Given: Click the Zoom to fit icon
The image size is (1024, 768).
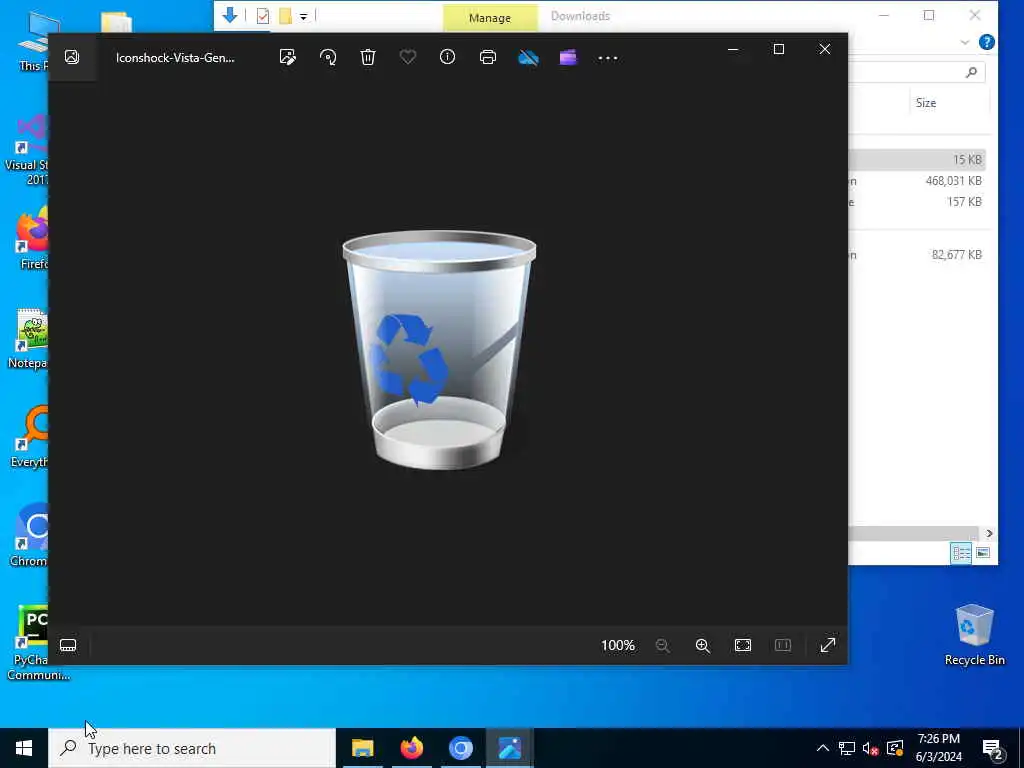Looking at the screenshot, I should pos(743,645).
